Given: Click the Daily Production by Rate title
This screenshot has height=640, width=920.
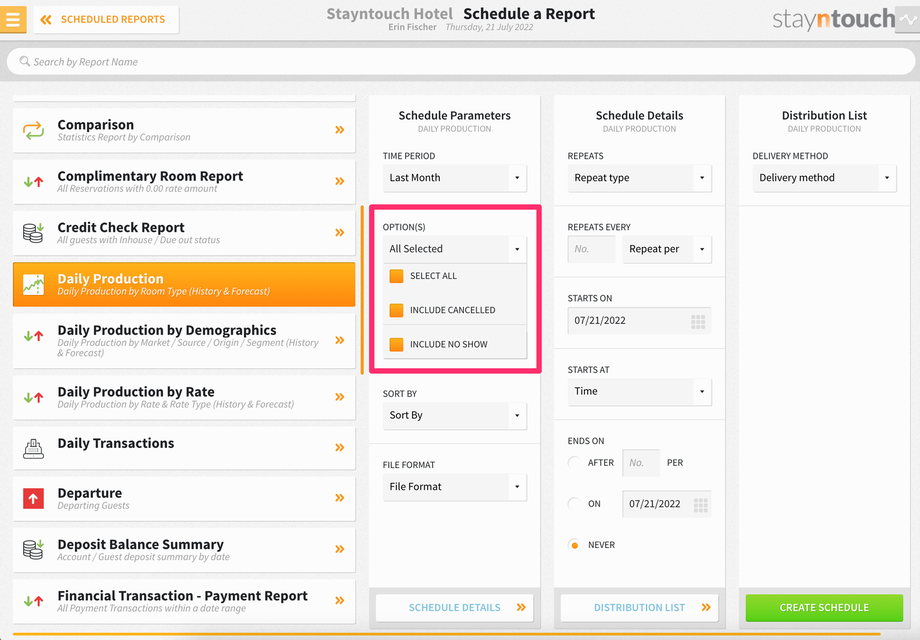Looking at the screenshot, I should (136, 391).
